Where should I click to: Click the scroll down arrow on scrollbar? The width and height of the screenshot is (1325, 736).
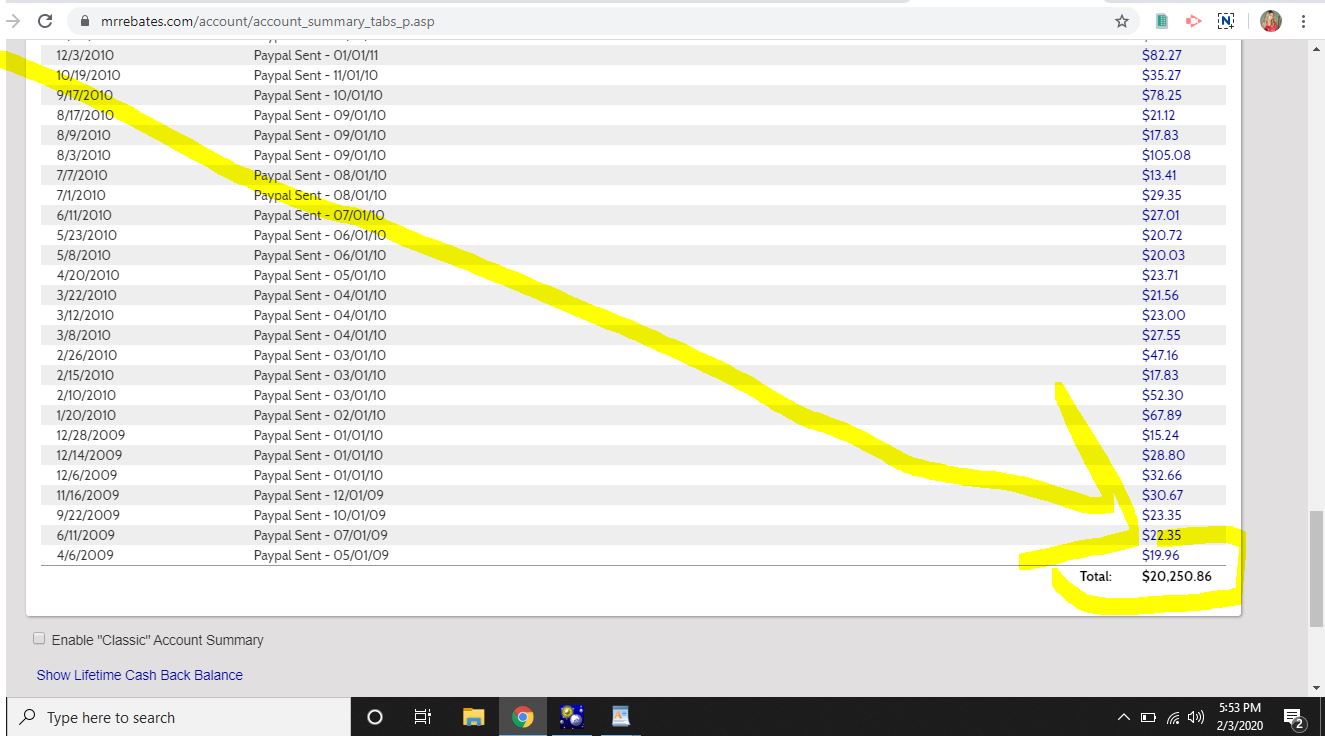1316,688
